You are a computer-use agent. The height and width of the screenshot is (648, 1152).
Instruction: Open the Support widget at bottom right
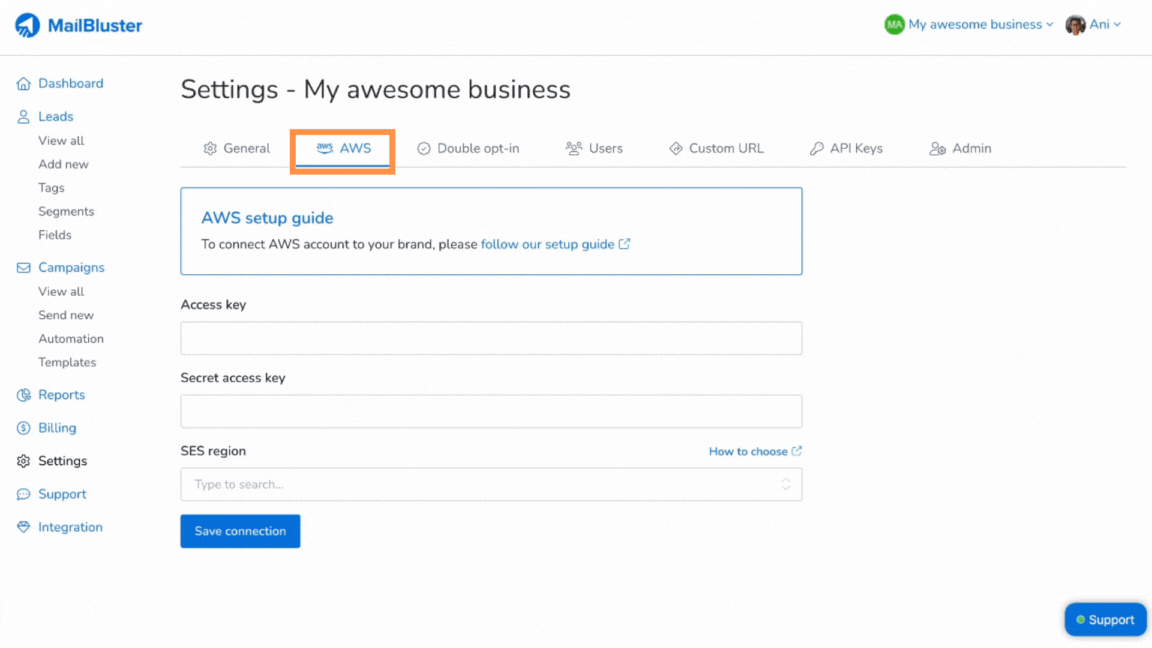coord(1105,619)
